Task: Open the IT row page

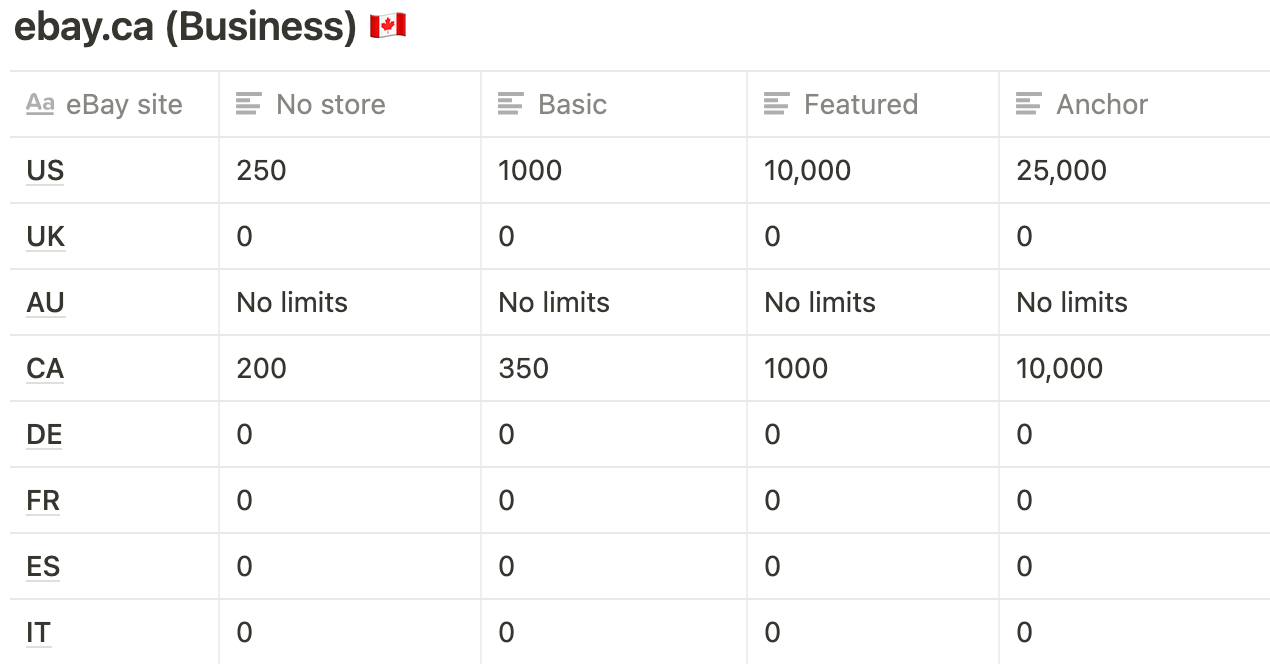Action: pos(38,633)
